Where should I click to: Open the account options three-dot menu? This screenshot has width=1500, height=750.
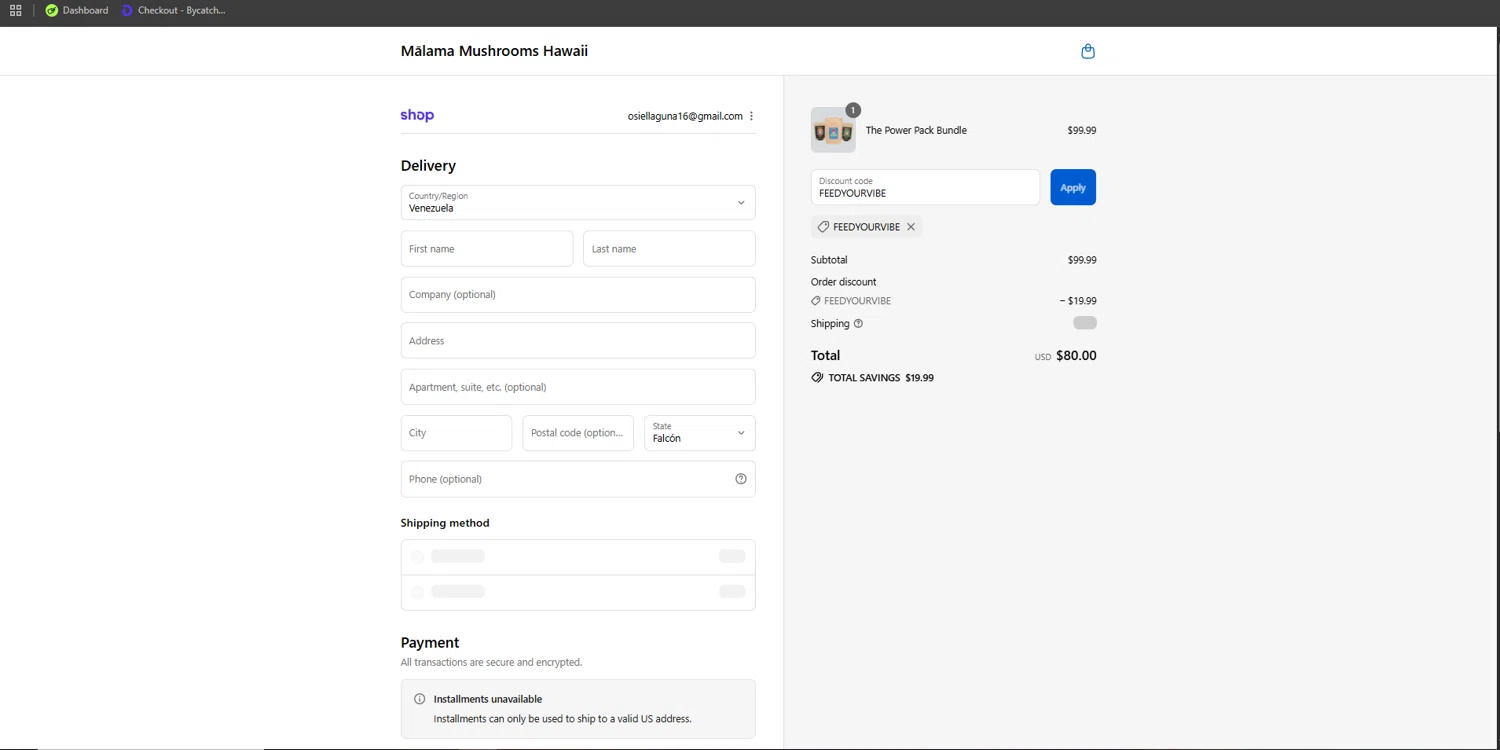751,116
